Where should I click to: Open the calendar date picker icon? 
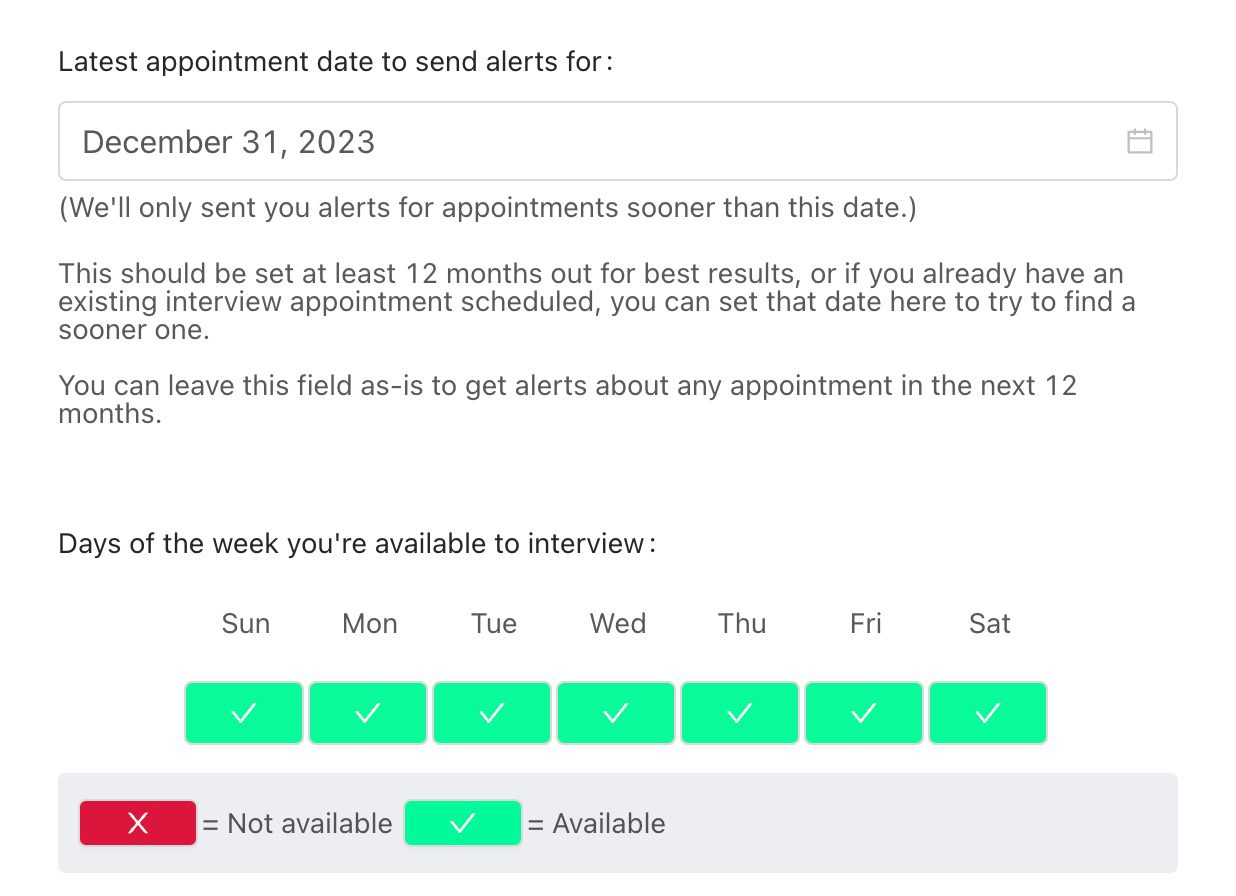pyautogui.click(x=1140, y=141)
